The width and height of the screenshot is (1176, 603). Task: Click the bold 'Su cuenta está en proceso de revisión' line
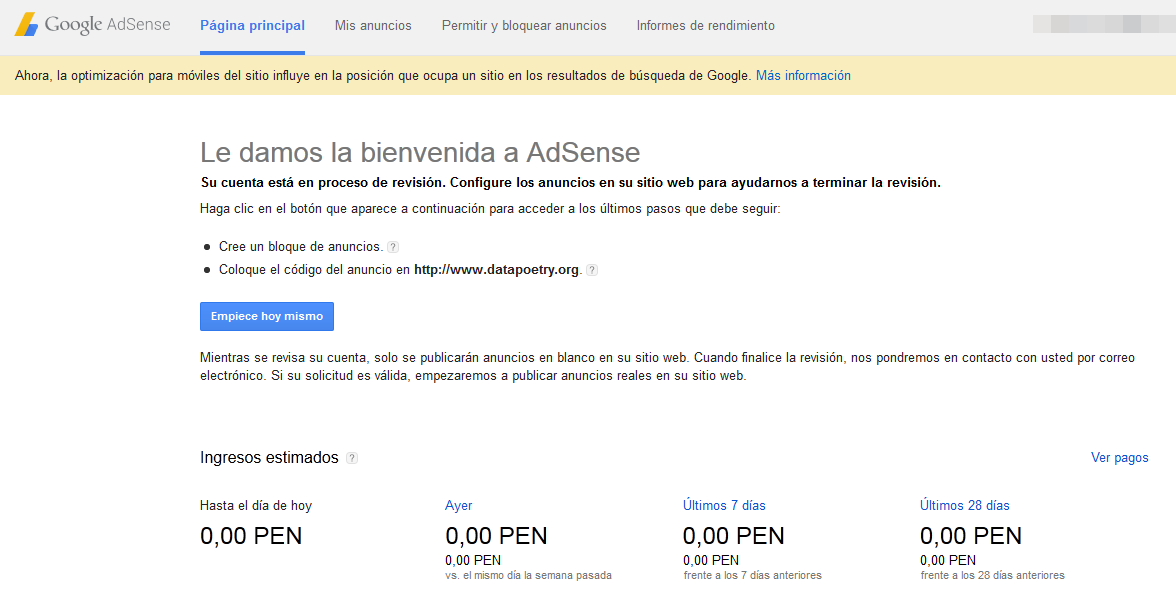coord(570,182)
